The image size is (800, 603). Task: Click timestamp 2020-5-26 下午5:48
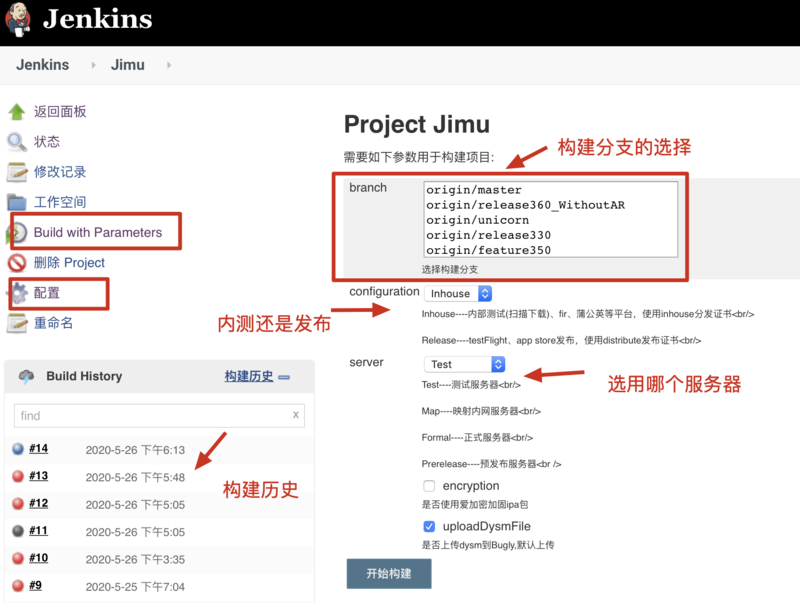coord(135,478)
